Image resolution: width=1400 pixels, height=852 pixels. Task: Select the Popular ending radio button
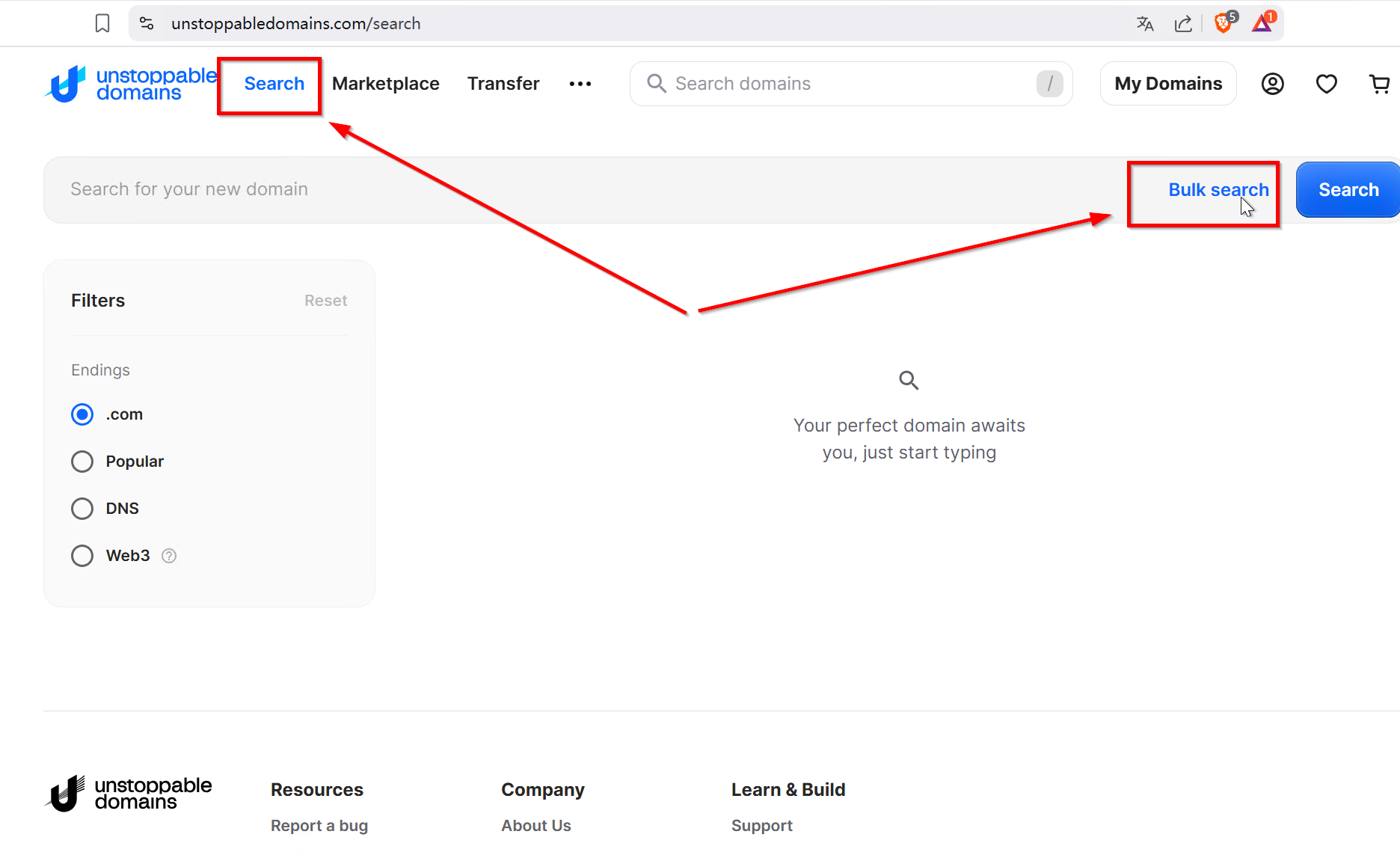pyautogui.click(x=82, y=462)
